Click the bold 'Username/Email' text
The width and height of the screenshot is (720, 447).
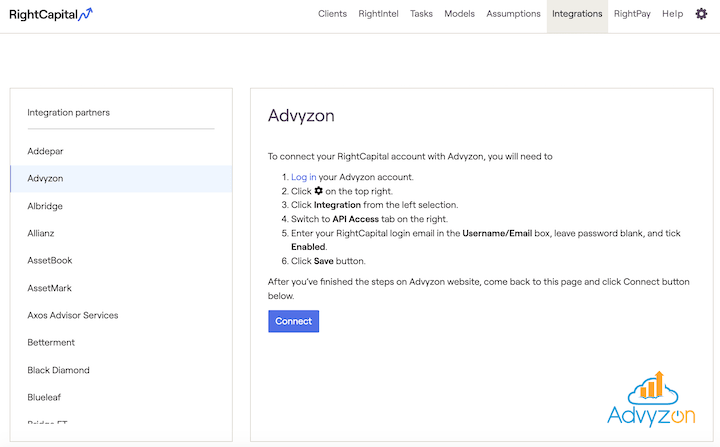coord(497,233)
